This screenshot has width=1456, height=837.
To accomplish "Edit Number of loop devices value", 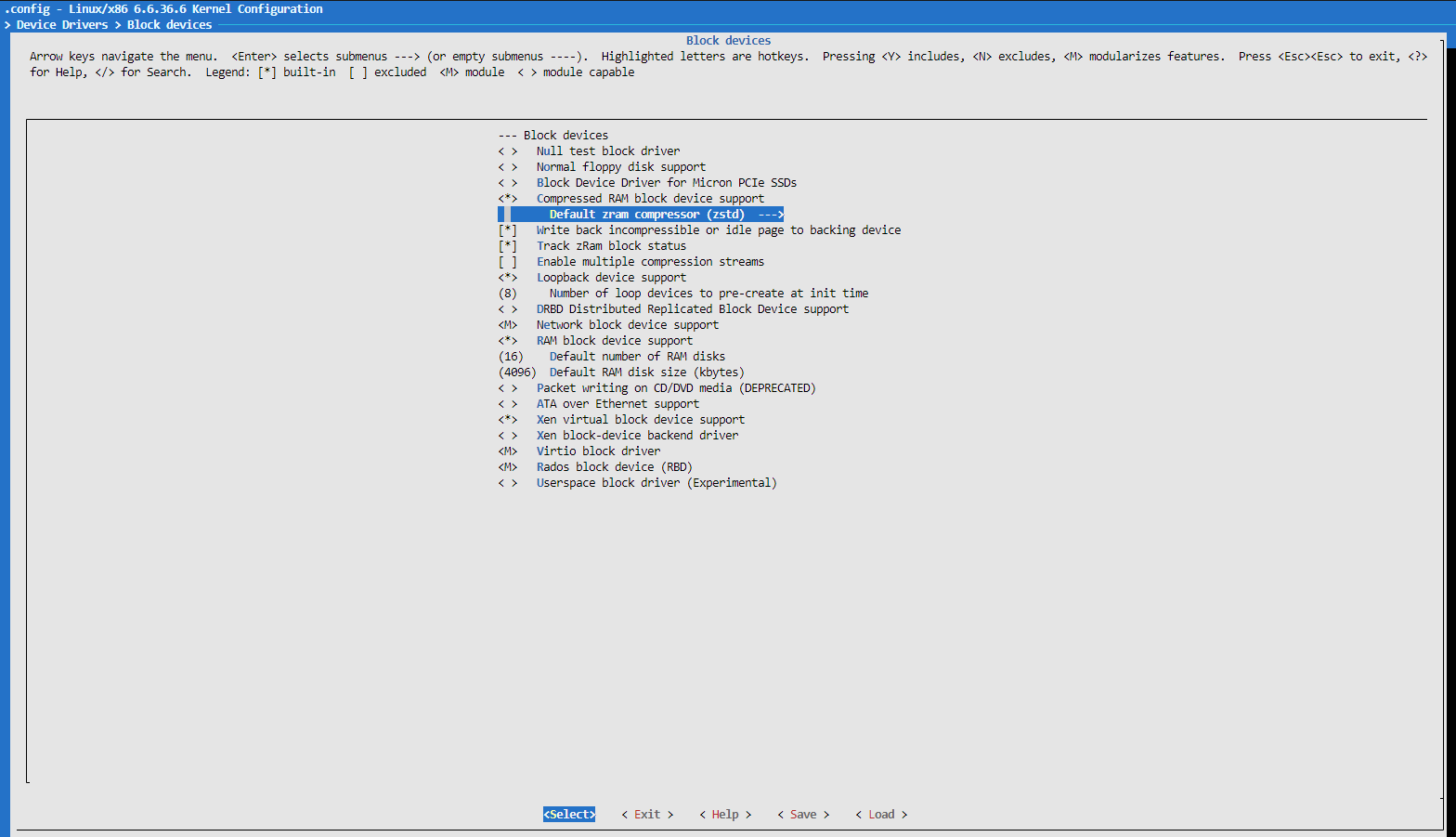I will click(x=708, y=294).
